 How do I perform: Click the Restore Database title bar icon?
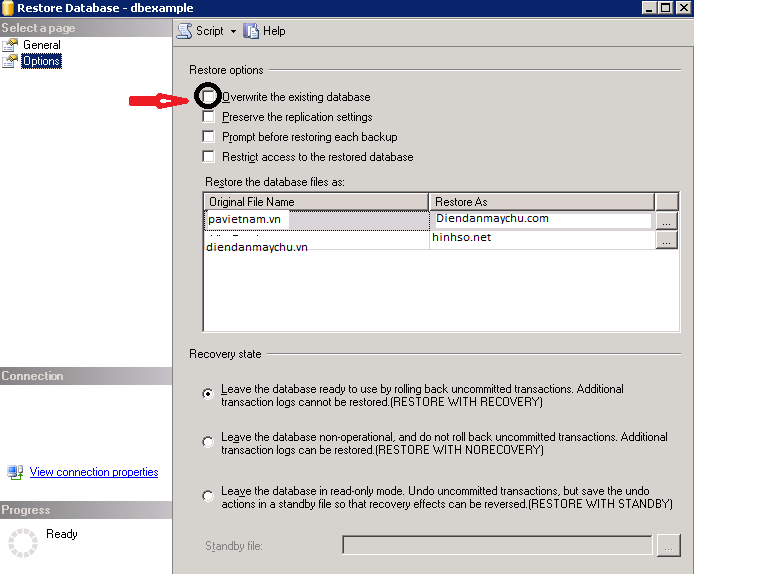tap(7, 8)
